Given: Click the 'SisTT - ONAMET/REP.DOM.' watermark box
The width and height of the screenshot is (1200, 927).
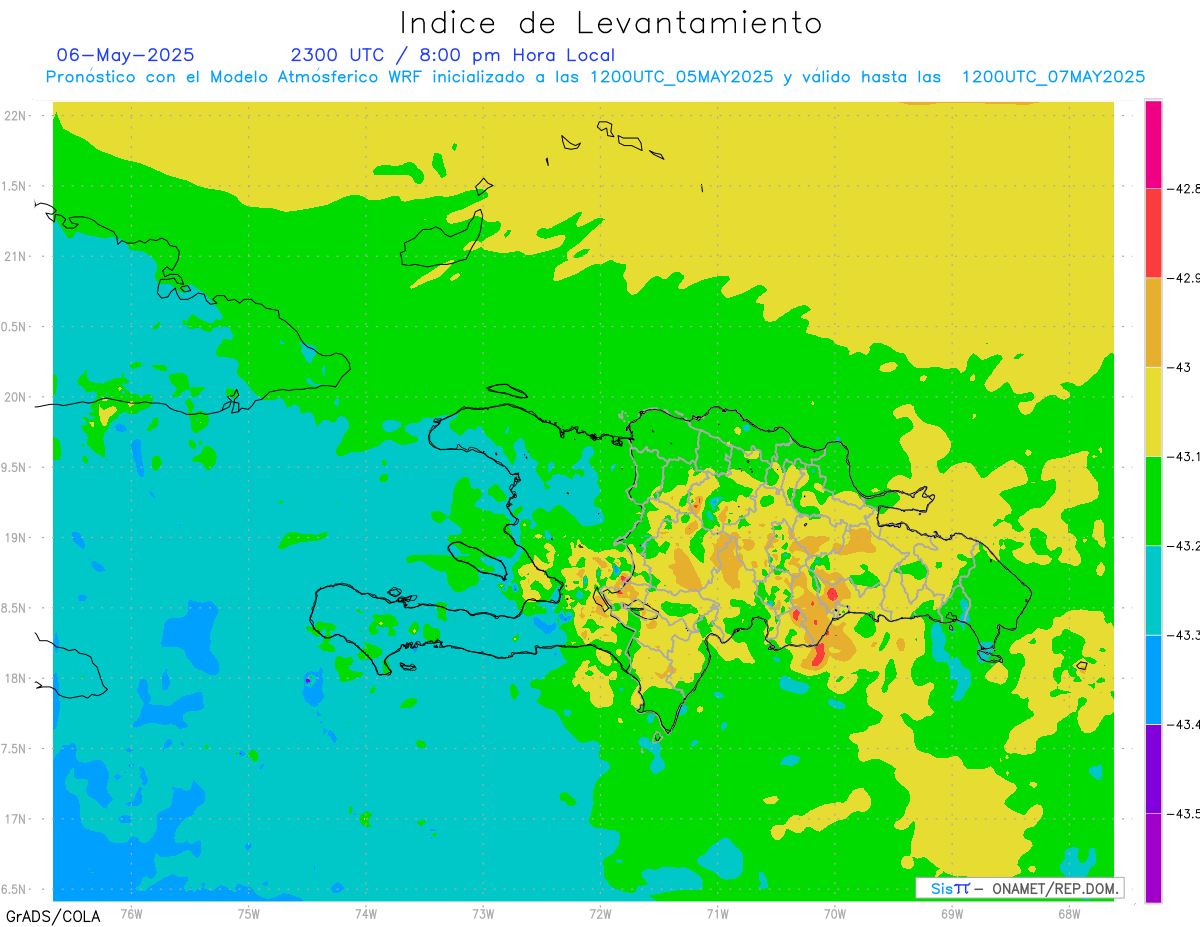Looking at the screenshot, I should (x=1020, y=888).
